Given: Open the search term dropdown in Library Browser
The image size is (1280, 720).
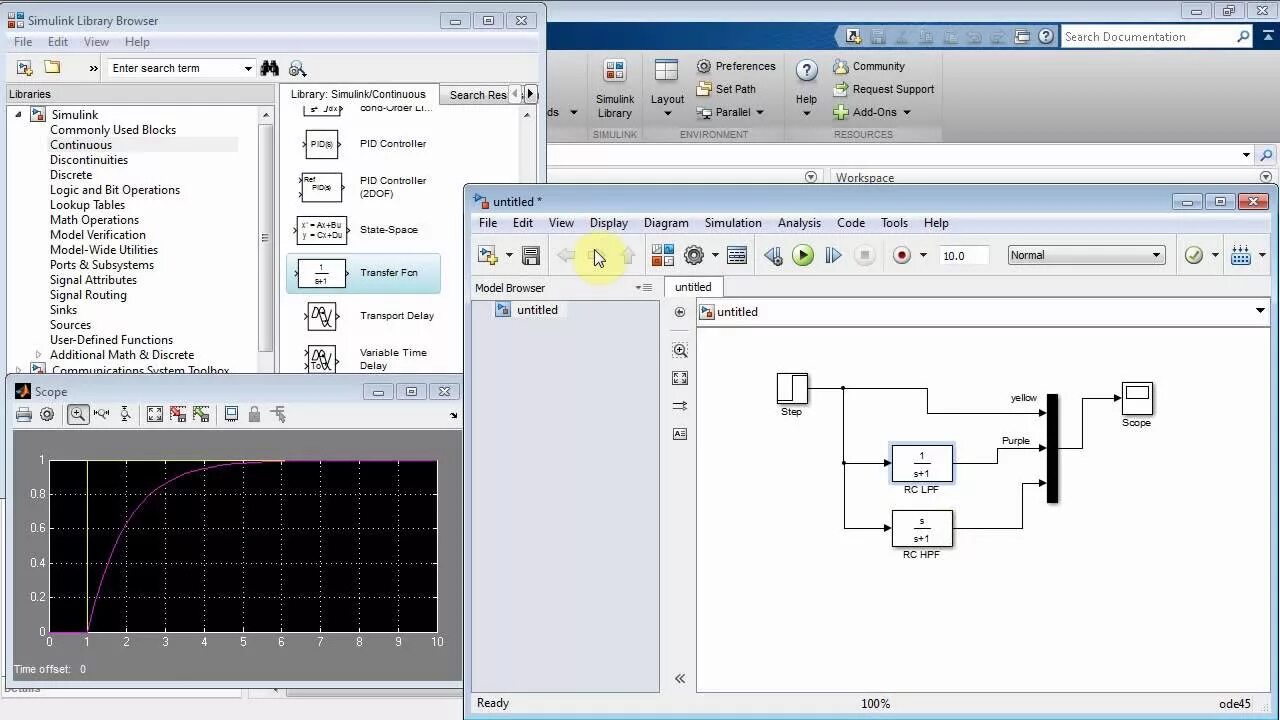Looking at the screenshot, I should coord(248,68).
